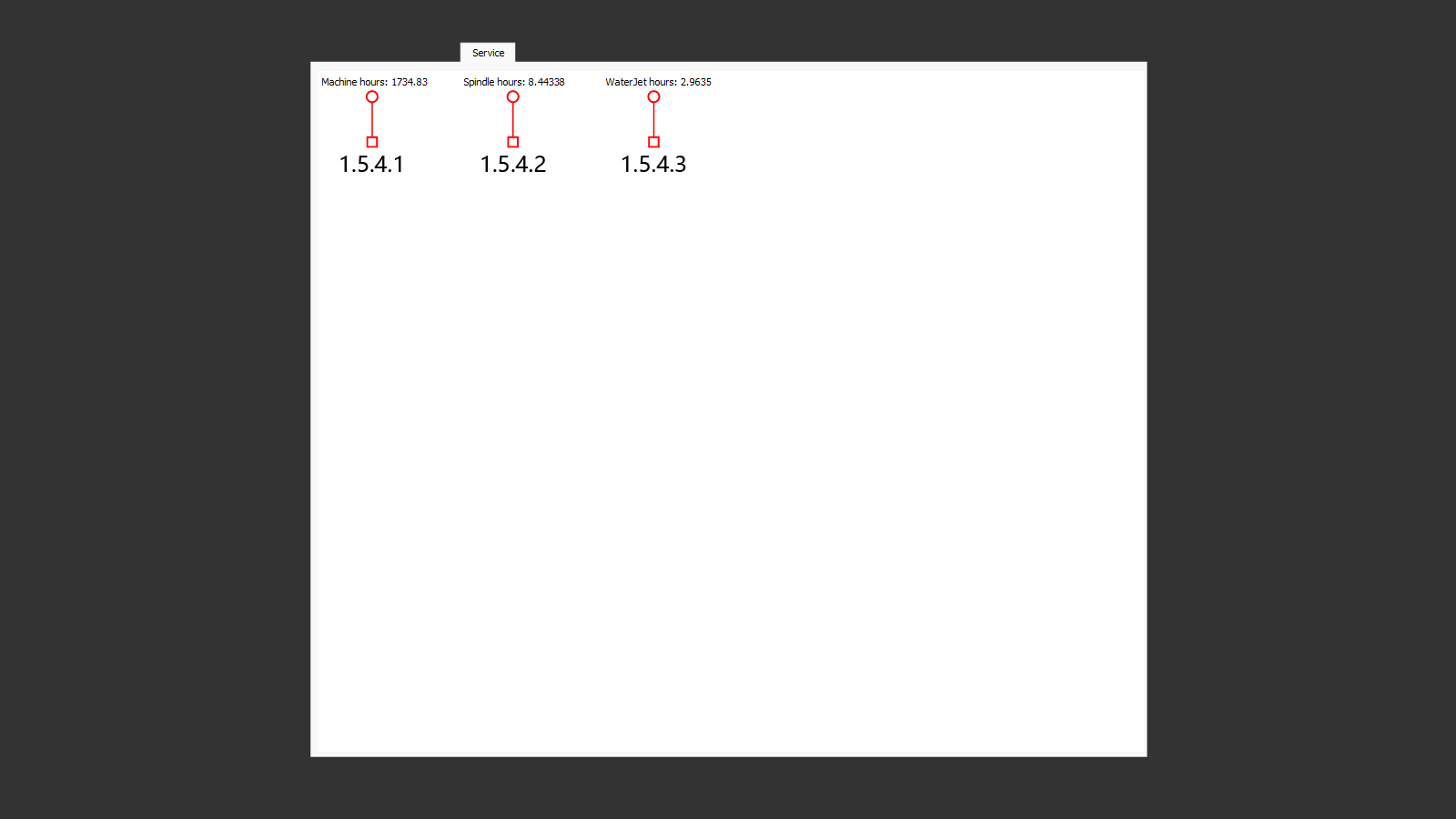Click the red square above 1.5.4.2
The width and height of the screenshot is (1456, 819).
click(513, 142)
